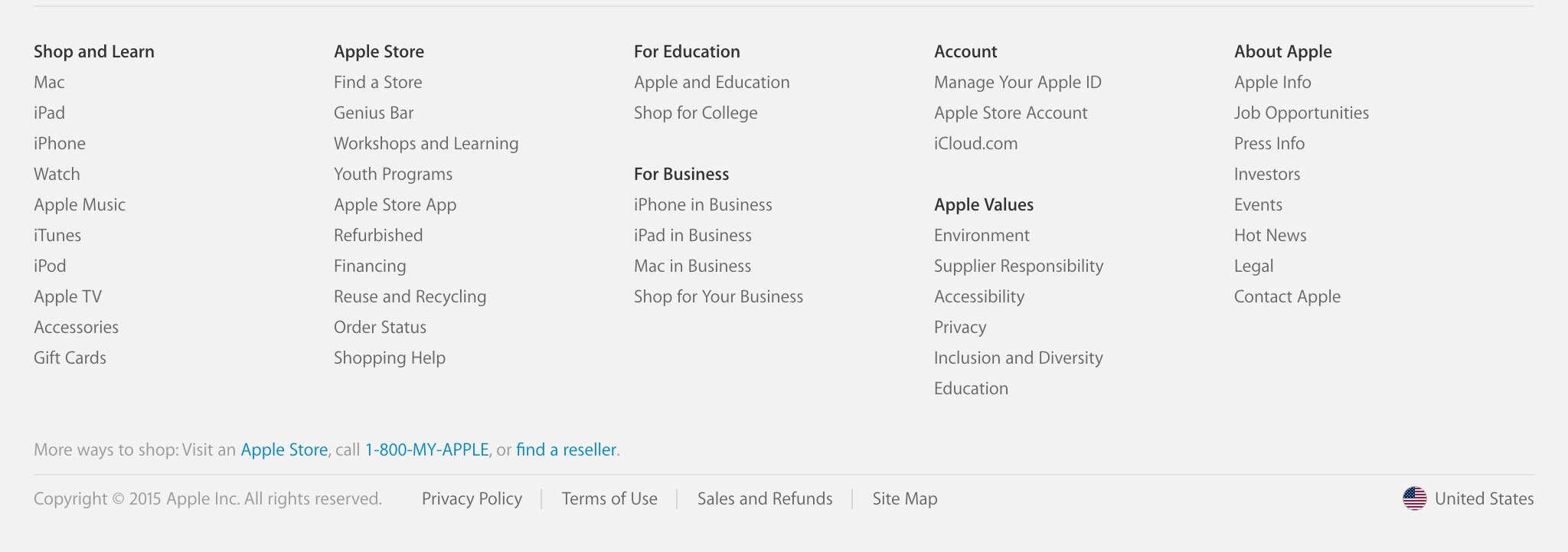Image resolution: width=1568 pixels, height=552 pixels.
Task: Open Supplier Responsibility page
Action: 1019,266
